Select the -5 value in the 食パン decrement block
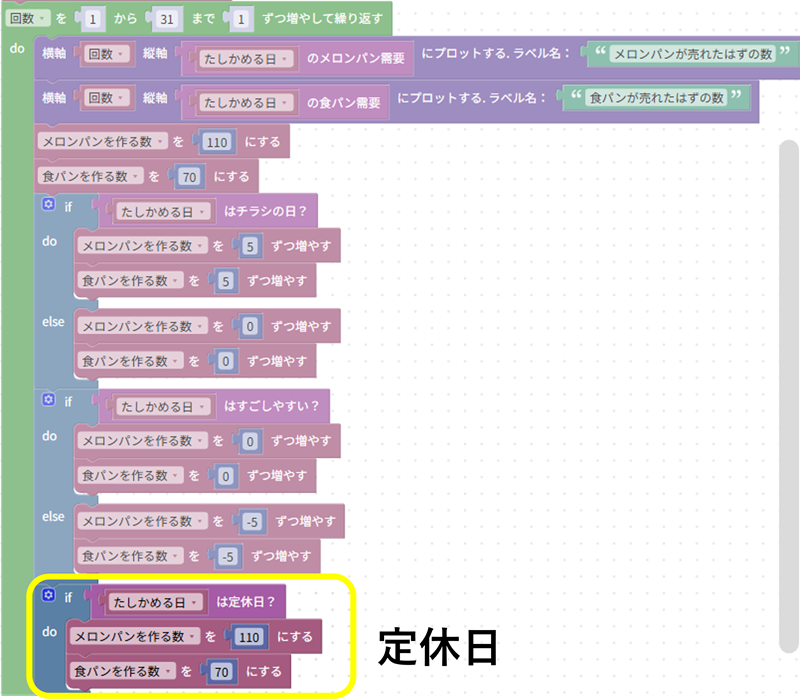Screen dimensions: 800x700 point(228,556)
